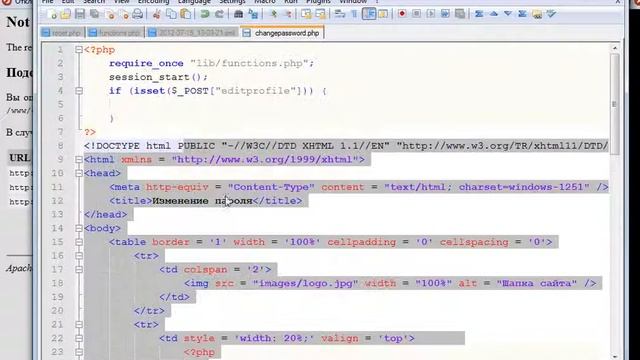Click the require_once line of code

(x=211, y=63)
